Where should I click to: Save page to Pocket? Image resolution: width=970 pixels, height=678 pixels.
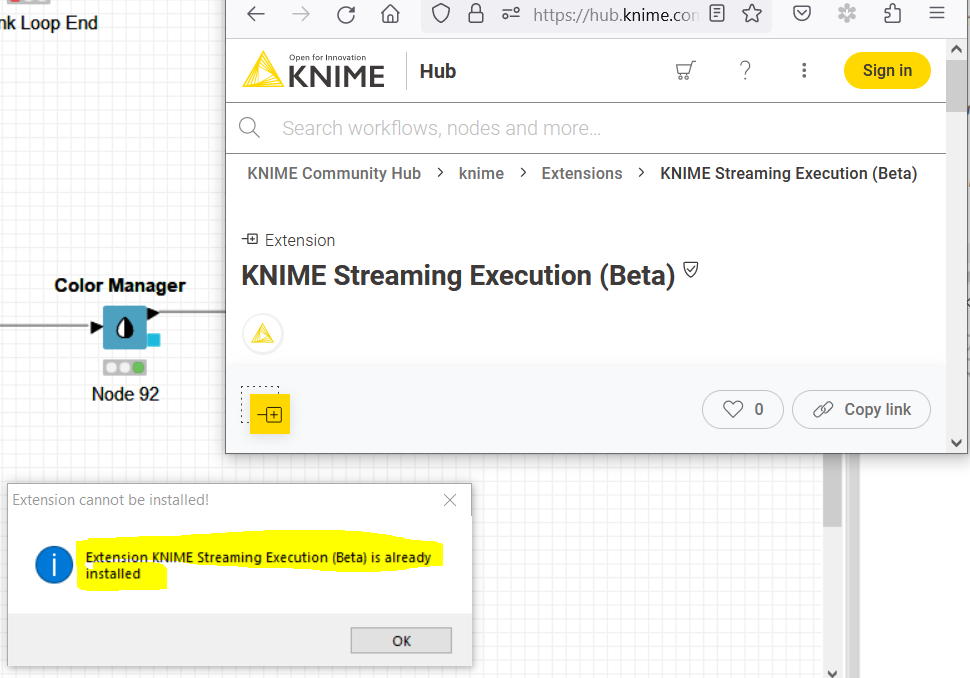[x=802, y=14]
